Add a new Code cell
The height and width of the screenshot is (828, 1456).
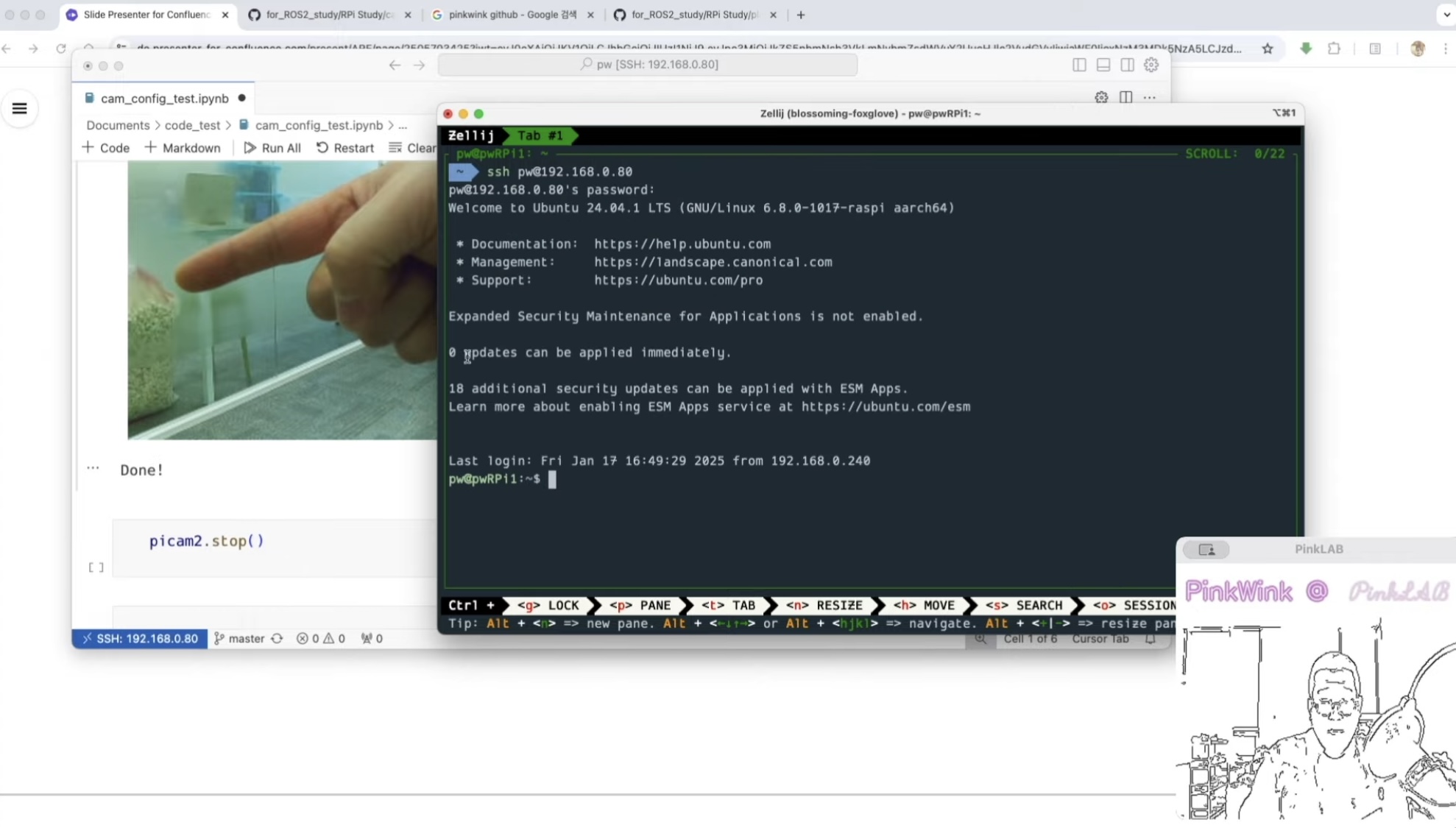pyautogui.click(x=106, y=148)
